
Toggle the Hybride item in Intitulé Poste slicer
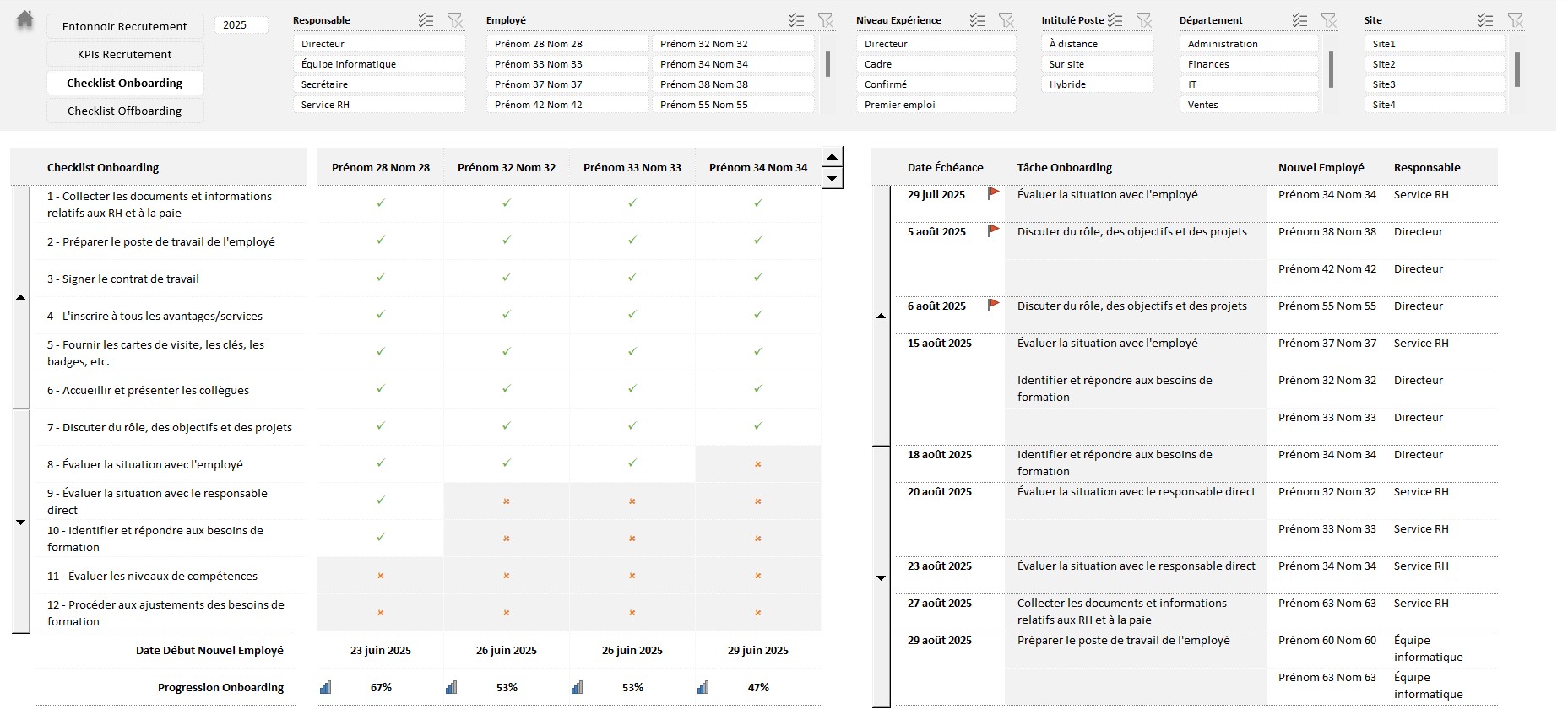tap(1097, 84)
